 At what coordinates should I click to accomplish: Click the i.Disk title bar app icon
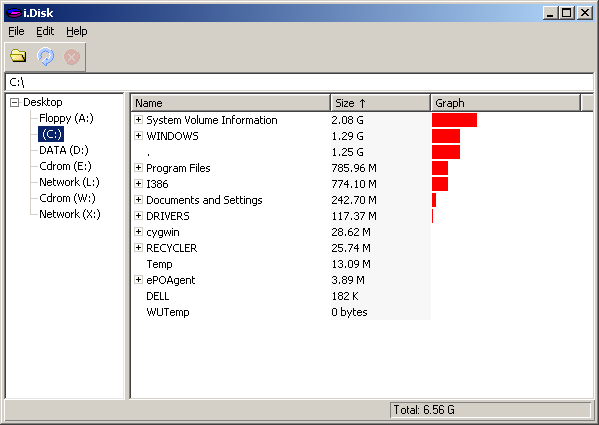pyautogui.click(x=13, y=13)
